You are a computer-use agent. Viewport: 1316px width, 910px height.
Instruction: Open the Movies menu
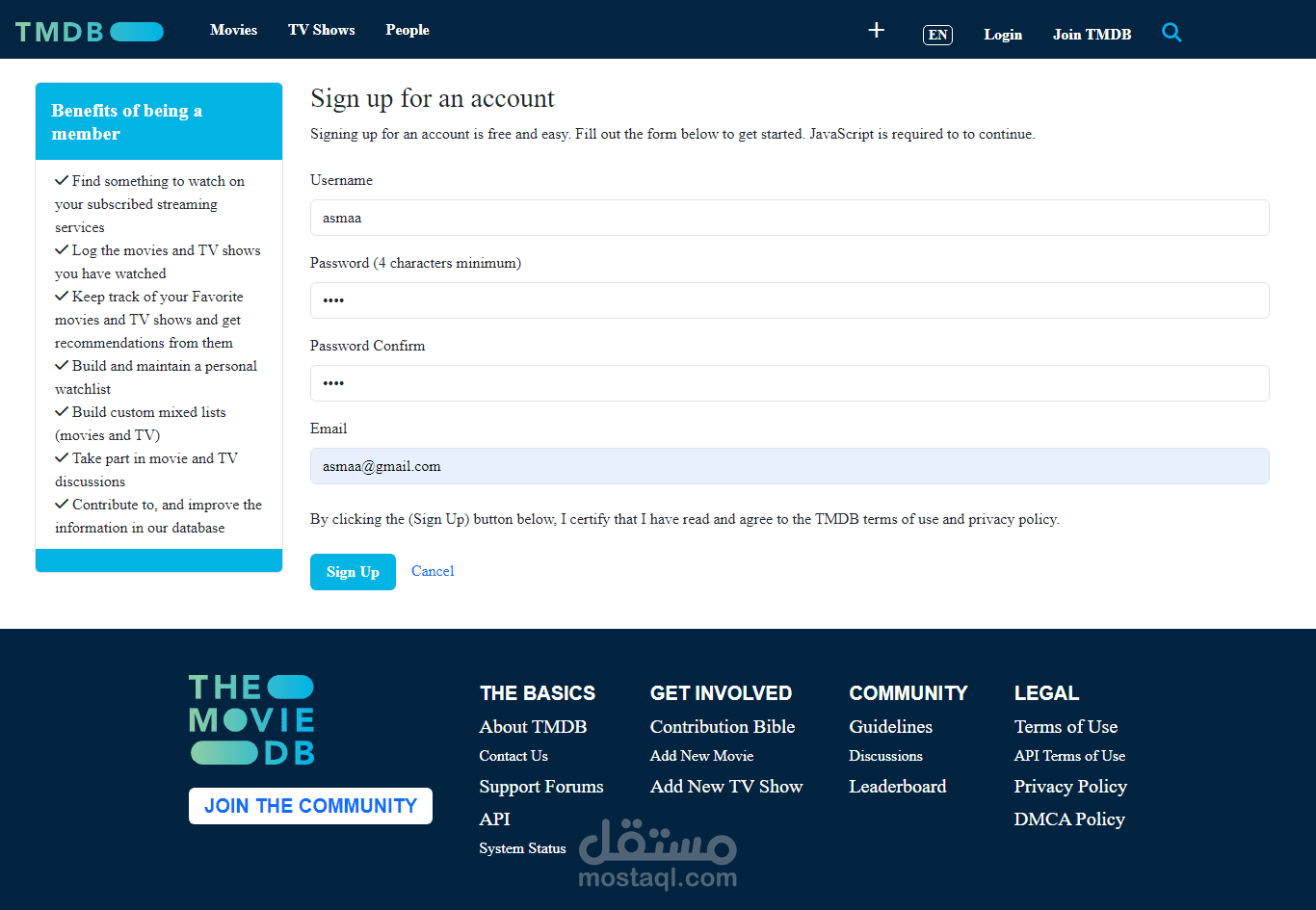(x=234, y=30)
